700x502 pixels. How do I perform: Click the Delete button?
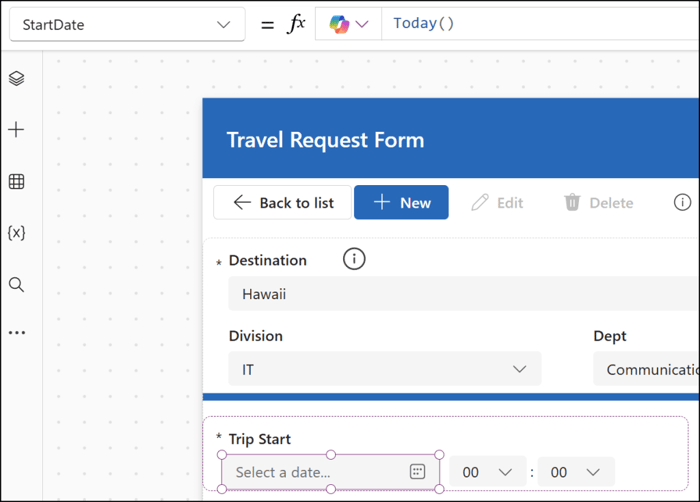pyautogui.click(x=598, y=202)
